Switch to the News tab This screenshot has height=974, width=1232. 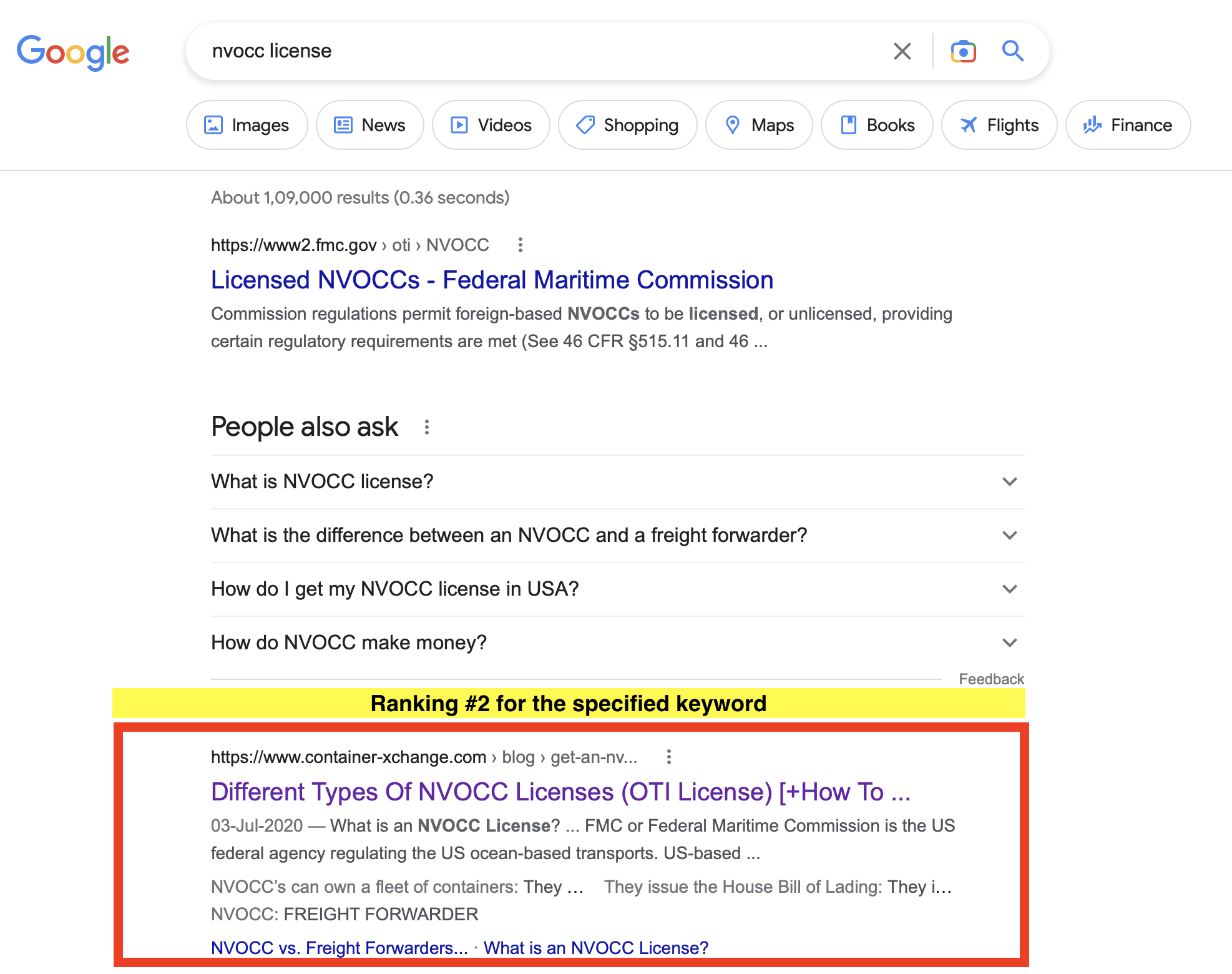click(x=369, y=125)
